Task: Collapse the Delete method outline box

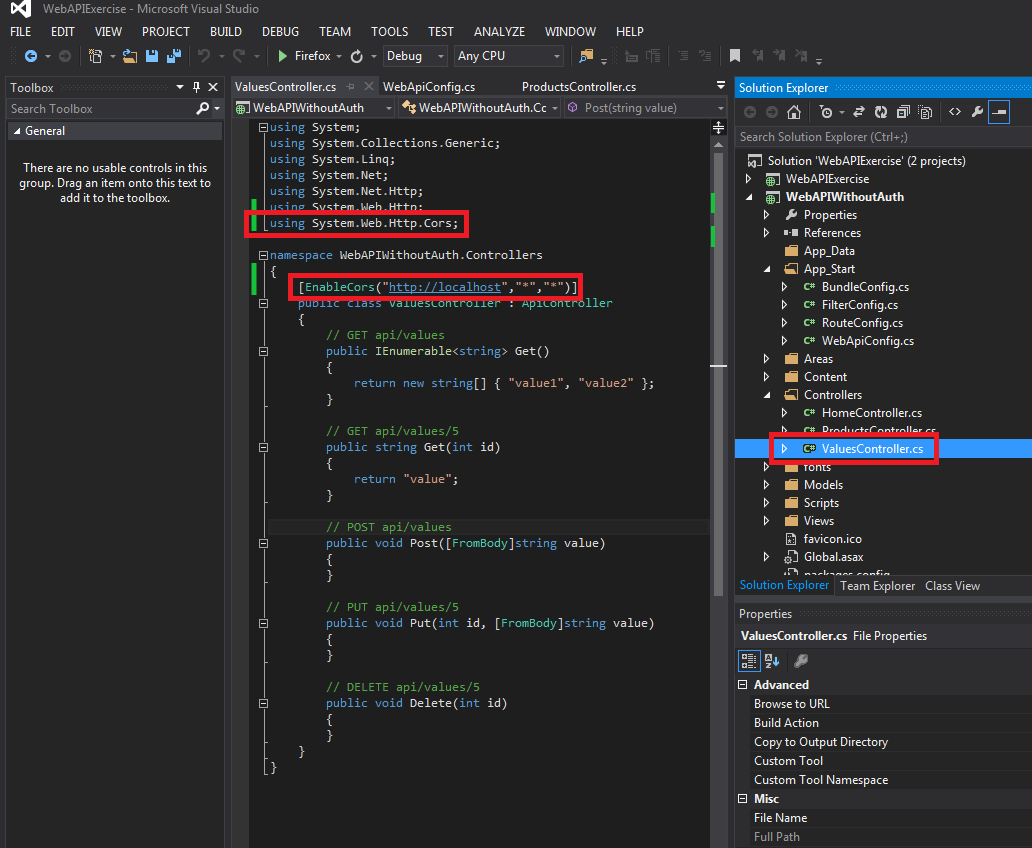Action: point(263,703)
